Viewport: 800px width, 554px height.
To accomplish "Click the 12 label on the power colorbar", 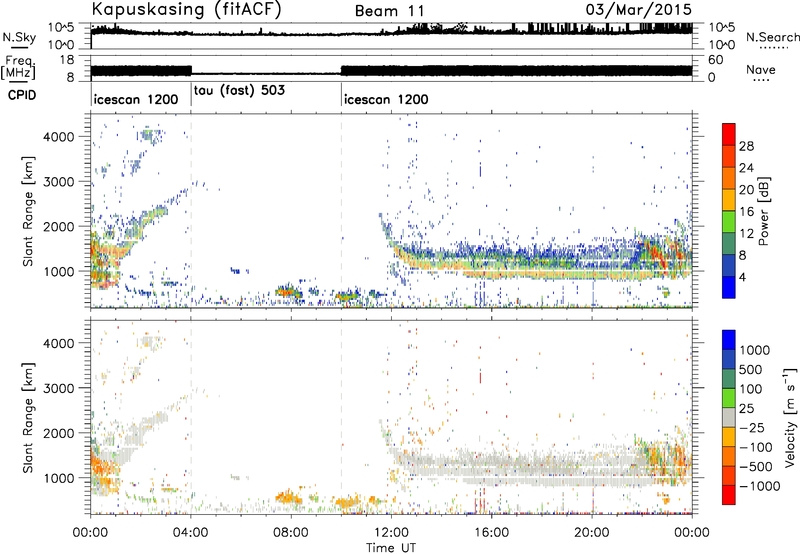I will [746, 234].
